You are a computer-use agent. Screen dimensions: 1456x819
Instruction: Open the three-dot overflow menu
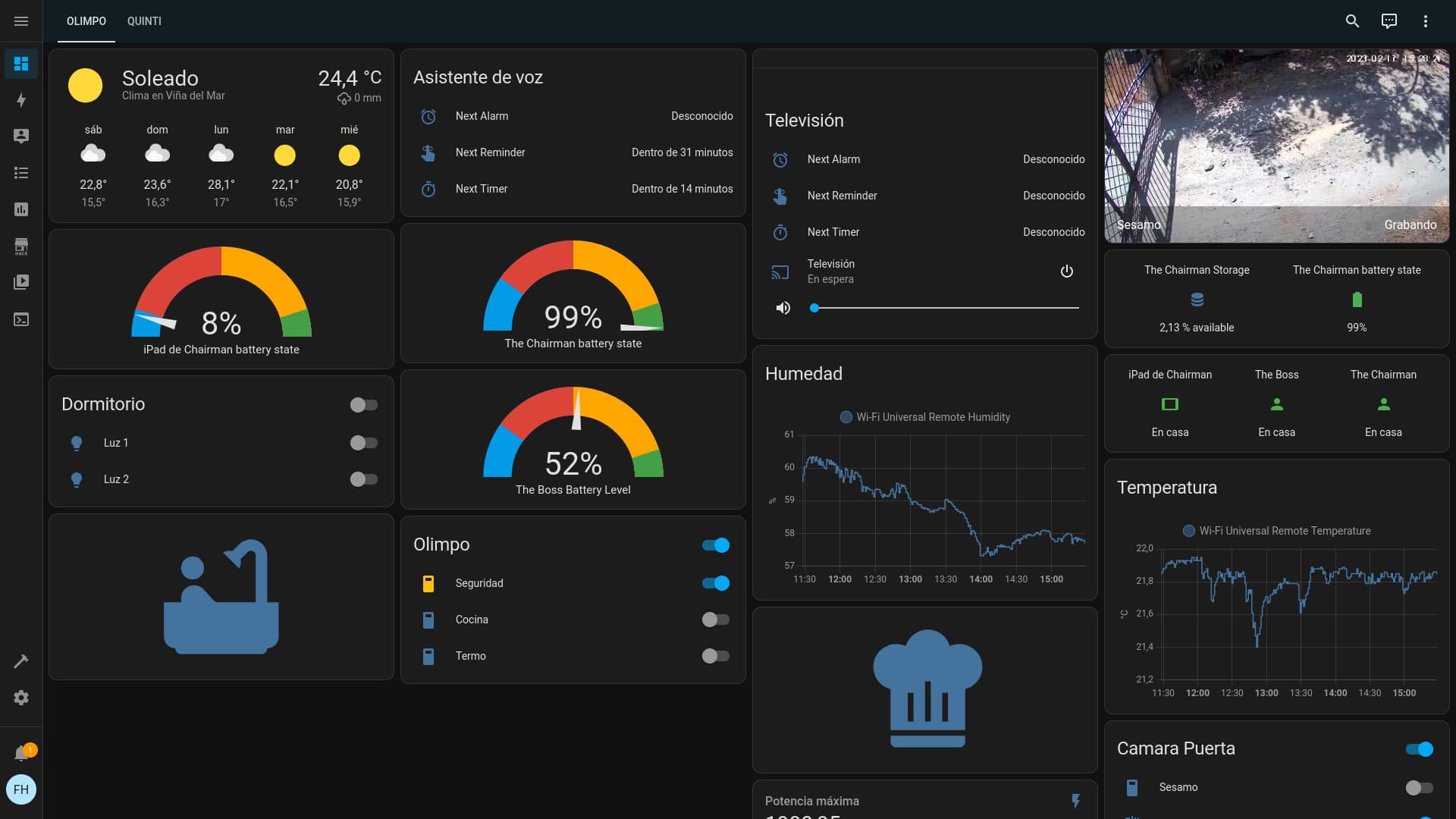(x=1425, y=21)
